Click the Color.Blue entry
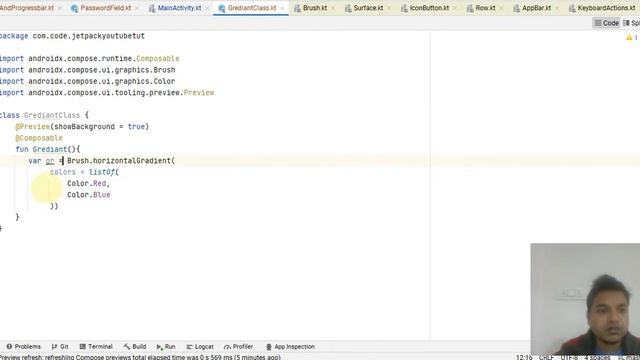 89,195
